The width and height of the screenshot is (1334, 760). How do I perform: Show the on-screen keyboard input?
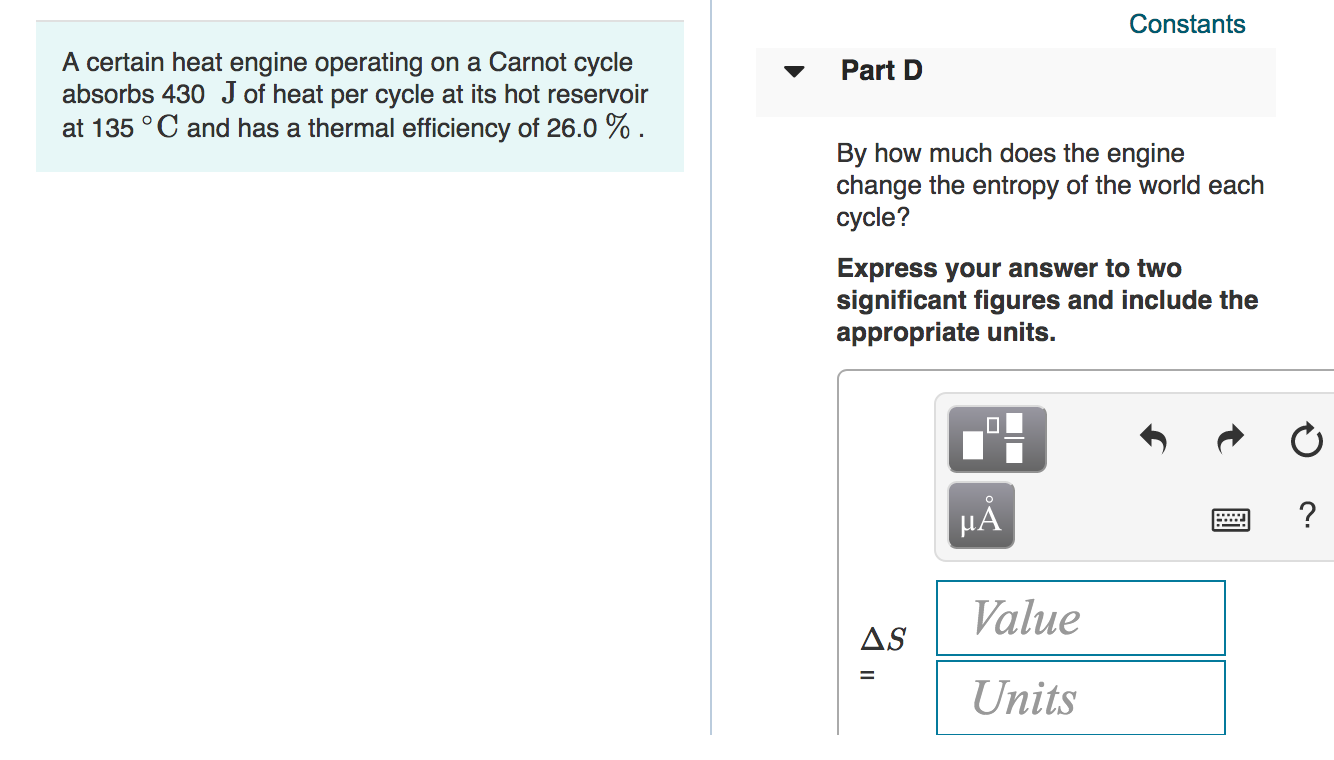coord(1230,519)
